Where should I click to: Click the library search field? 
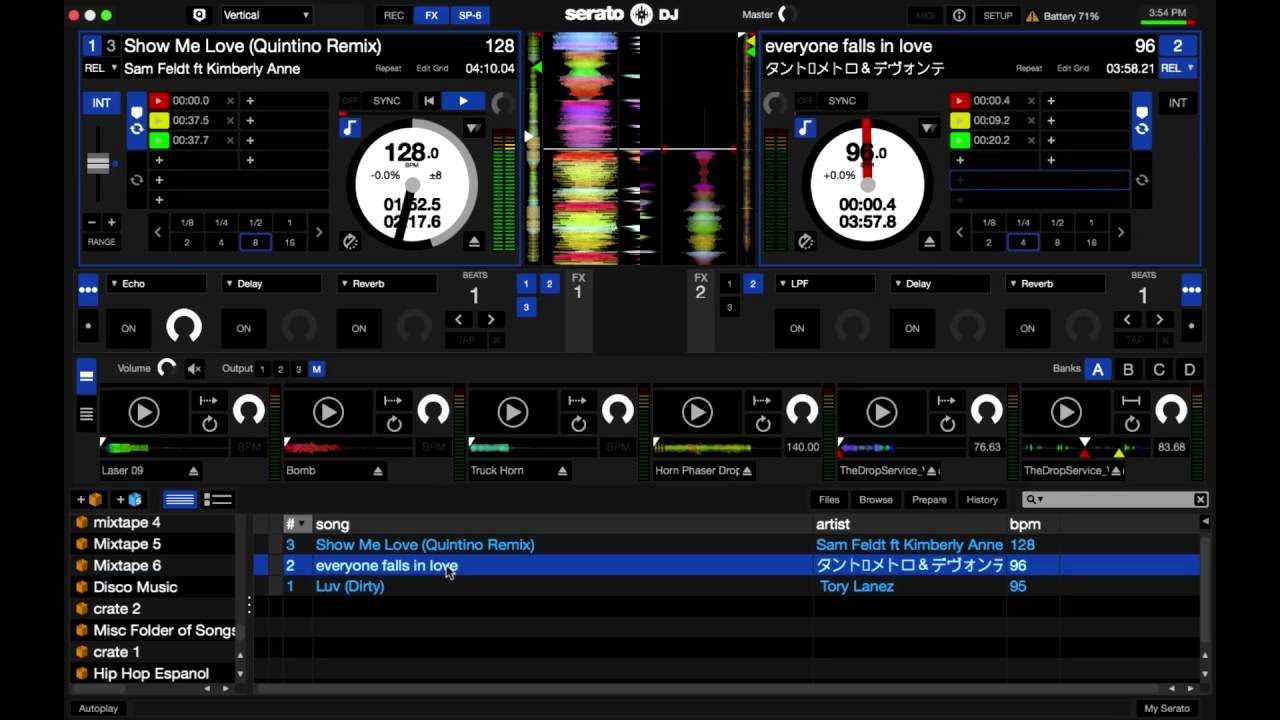click(1115, 499)
